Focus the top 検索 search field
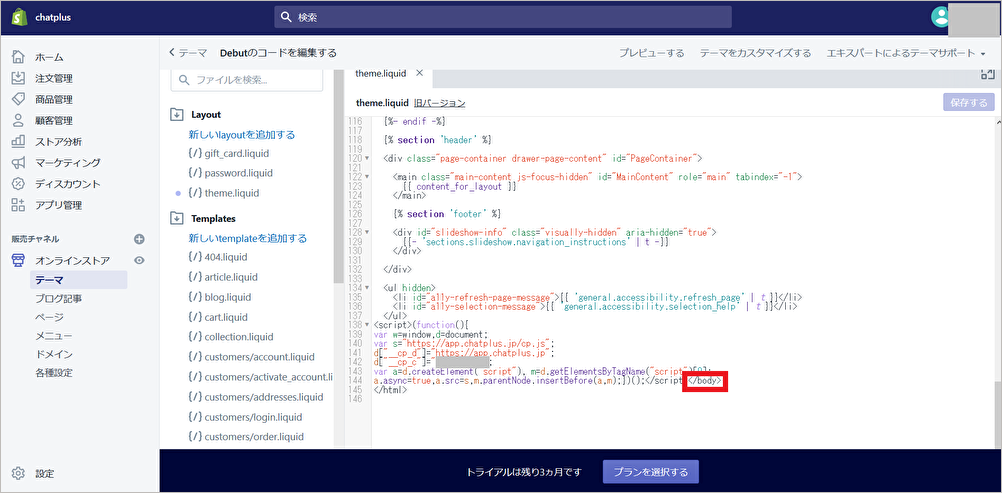Screen dimensions: 1002x493 pyautogui.click(x=503, y=17)
